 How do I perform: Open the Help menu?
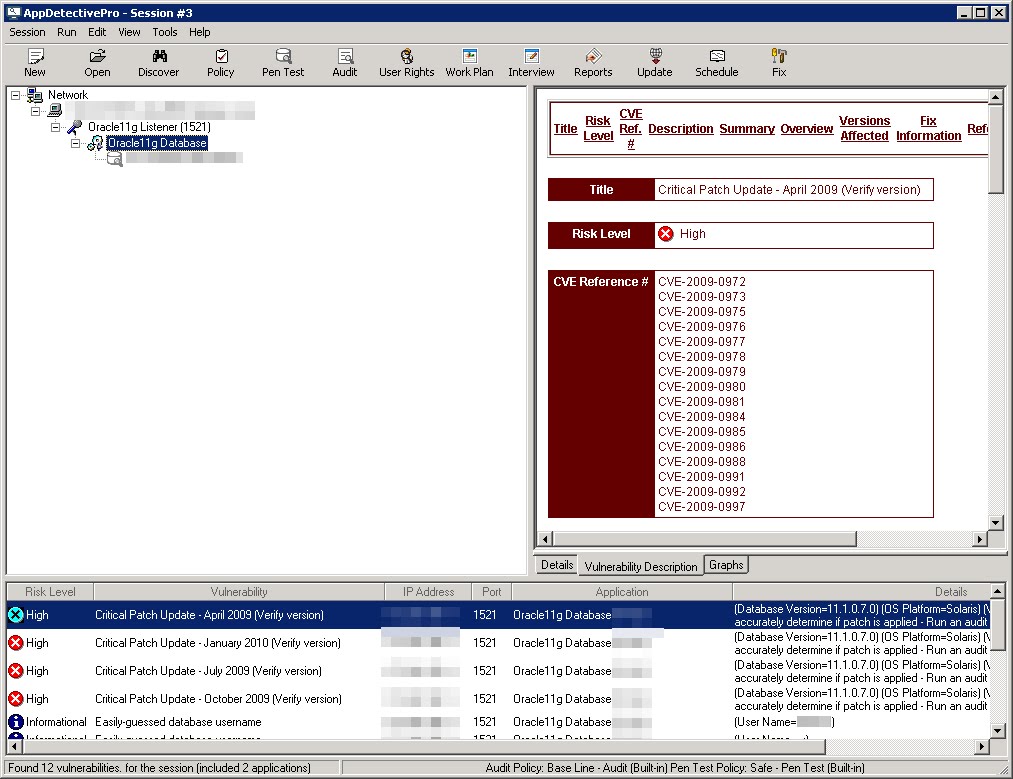[200, 32]
